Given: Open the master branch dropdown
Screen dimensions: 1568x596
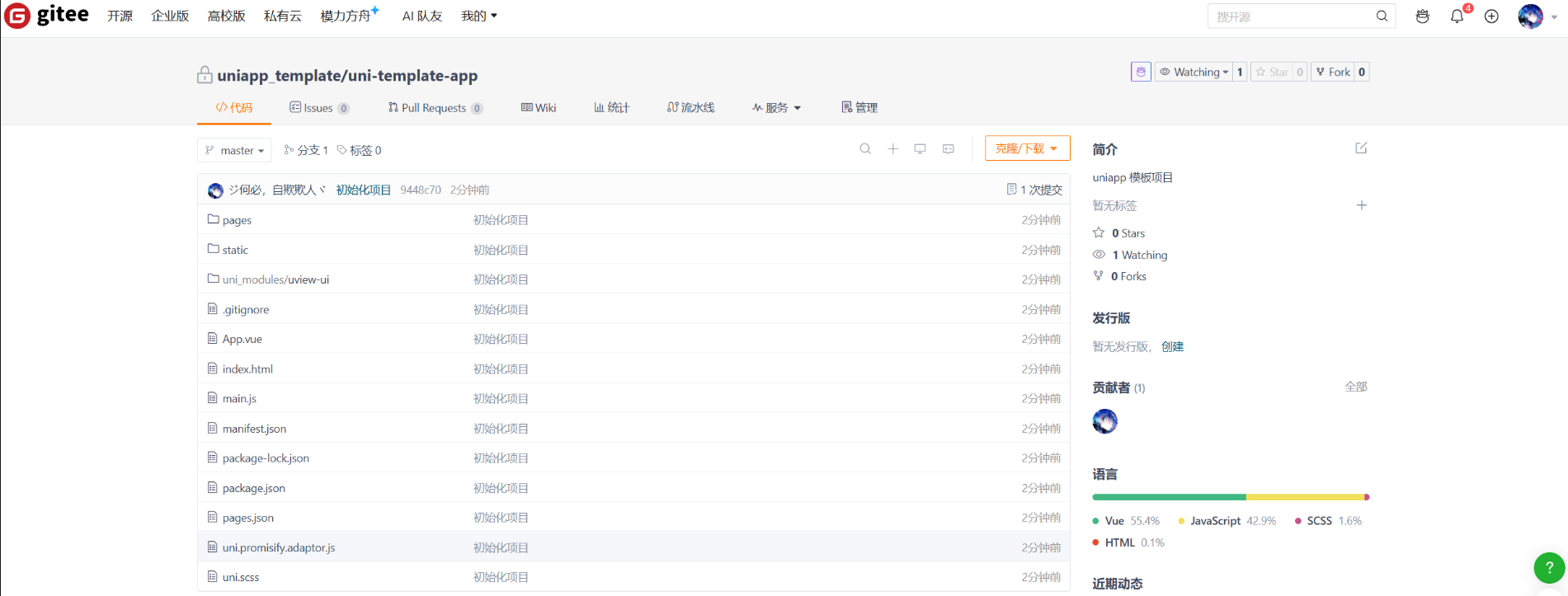Looking at the screenshot, I should (234, 150).
